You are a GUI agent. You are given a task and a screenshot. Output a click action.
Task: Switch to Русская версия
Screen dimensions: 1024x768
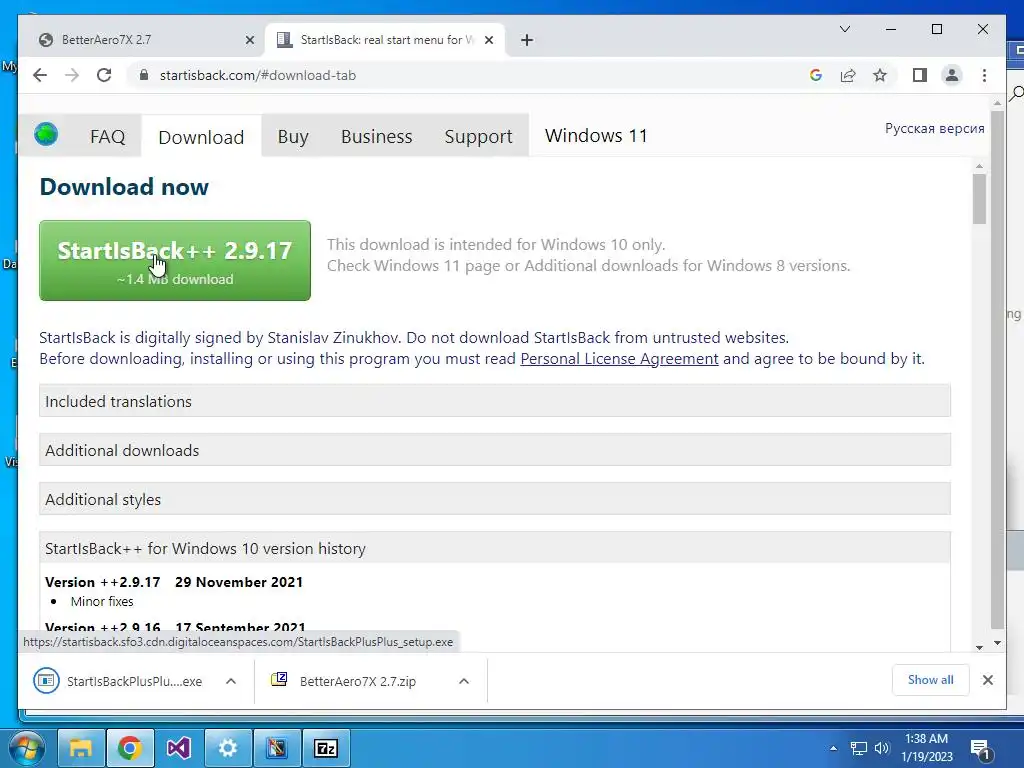pyautogui.click(x=935, y=128)
